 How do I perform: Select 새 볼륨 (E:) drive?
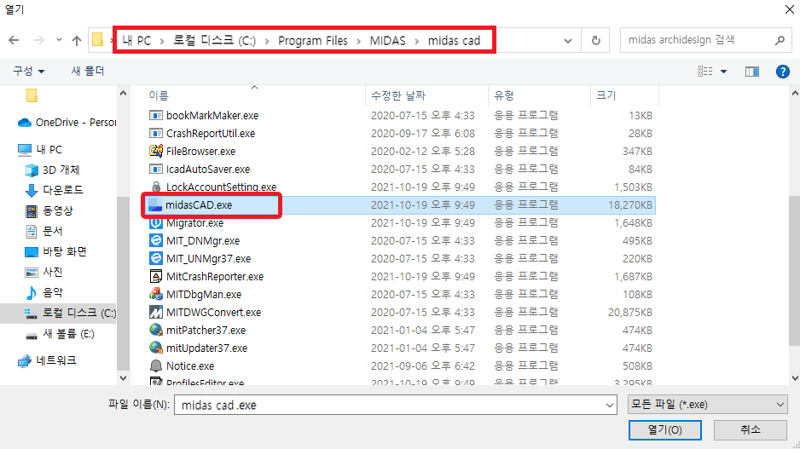60,334
